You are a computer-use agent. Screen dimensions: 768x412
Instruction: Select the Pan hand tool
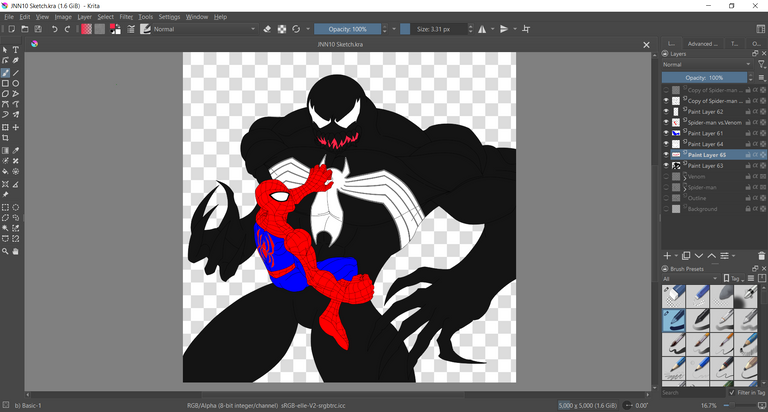(x=16, y=251)
